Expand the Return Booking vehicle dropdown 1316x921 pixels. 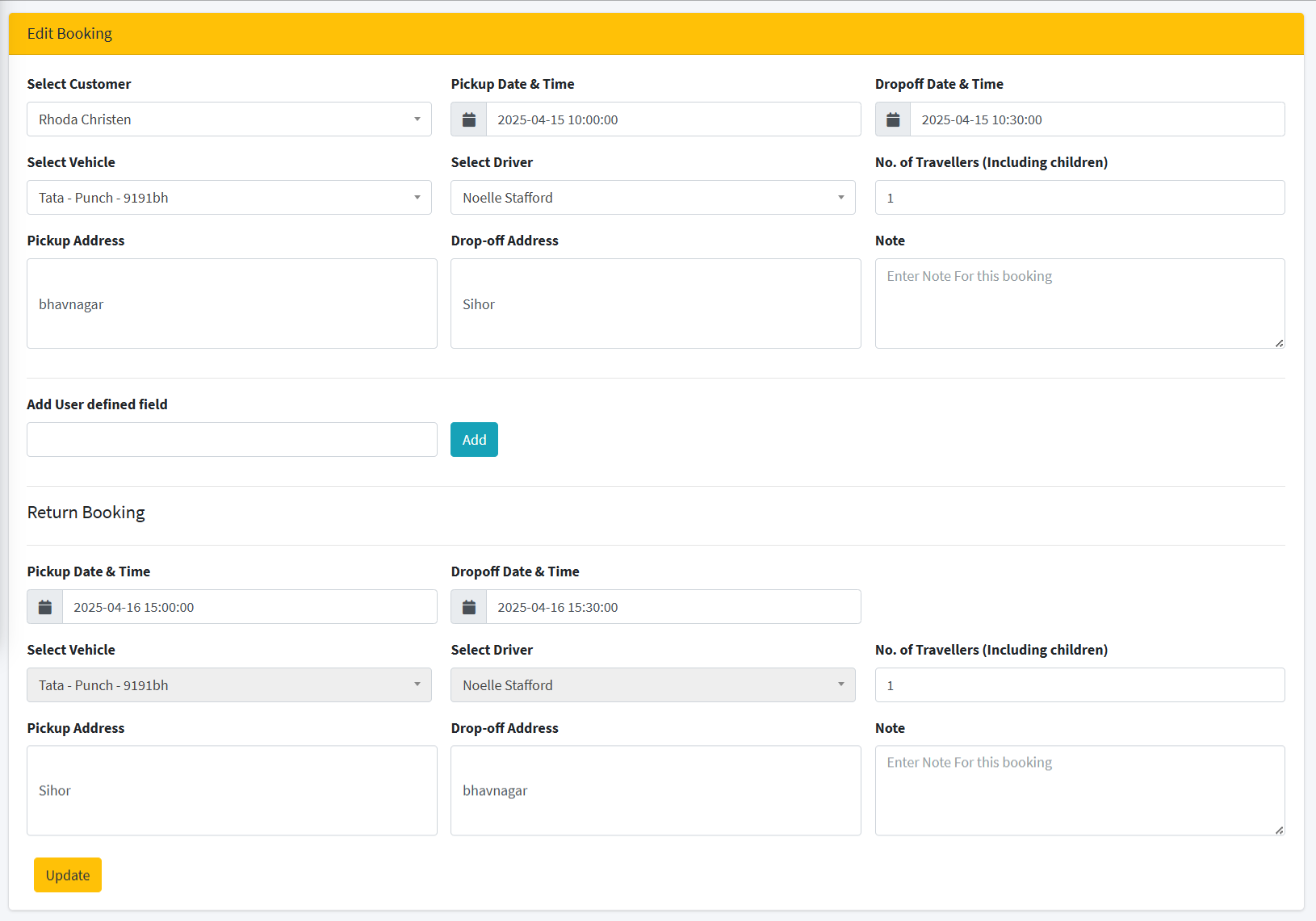(229, 685)
